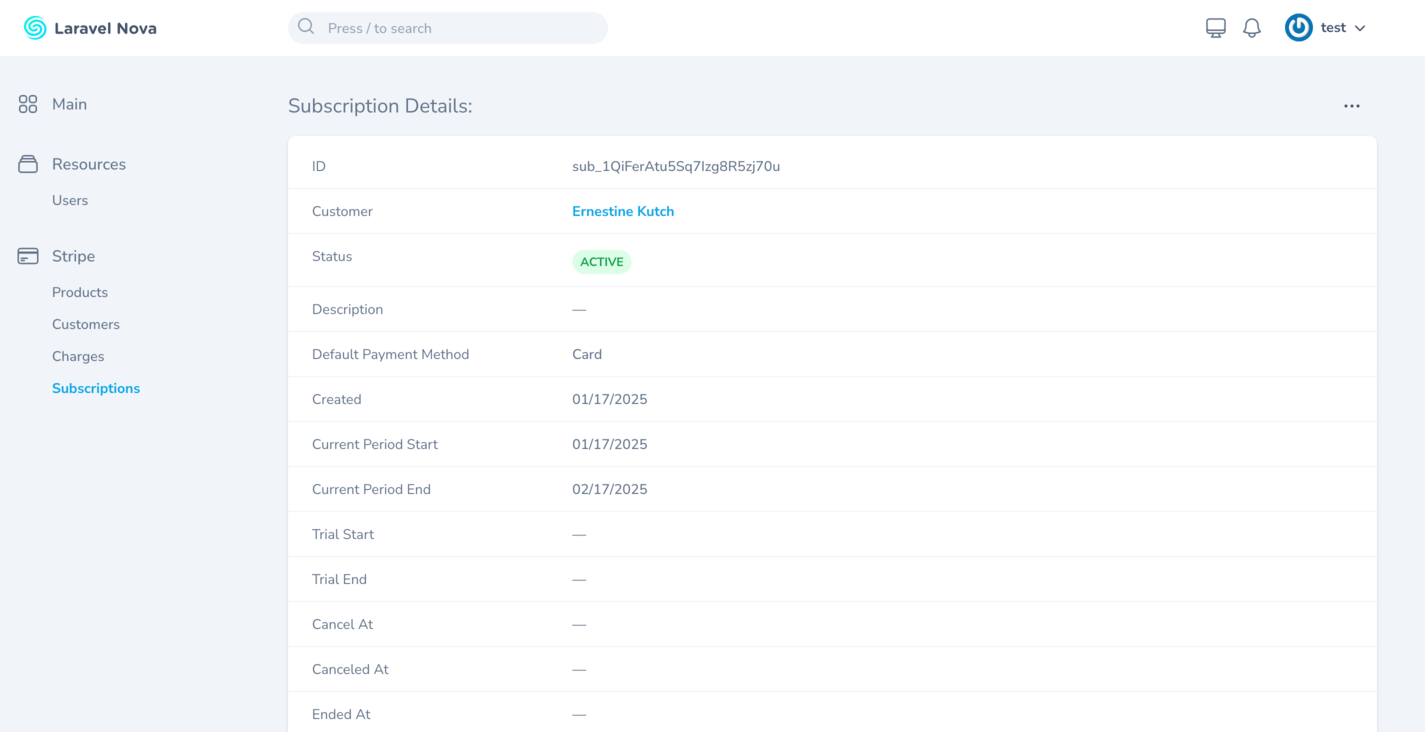Expand the test user dropdown chevron
This screenshot has width=1425, height=732.
(1360, 29)
